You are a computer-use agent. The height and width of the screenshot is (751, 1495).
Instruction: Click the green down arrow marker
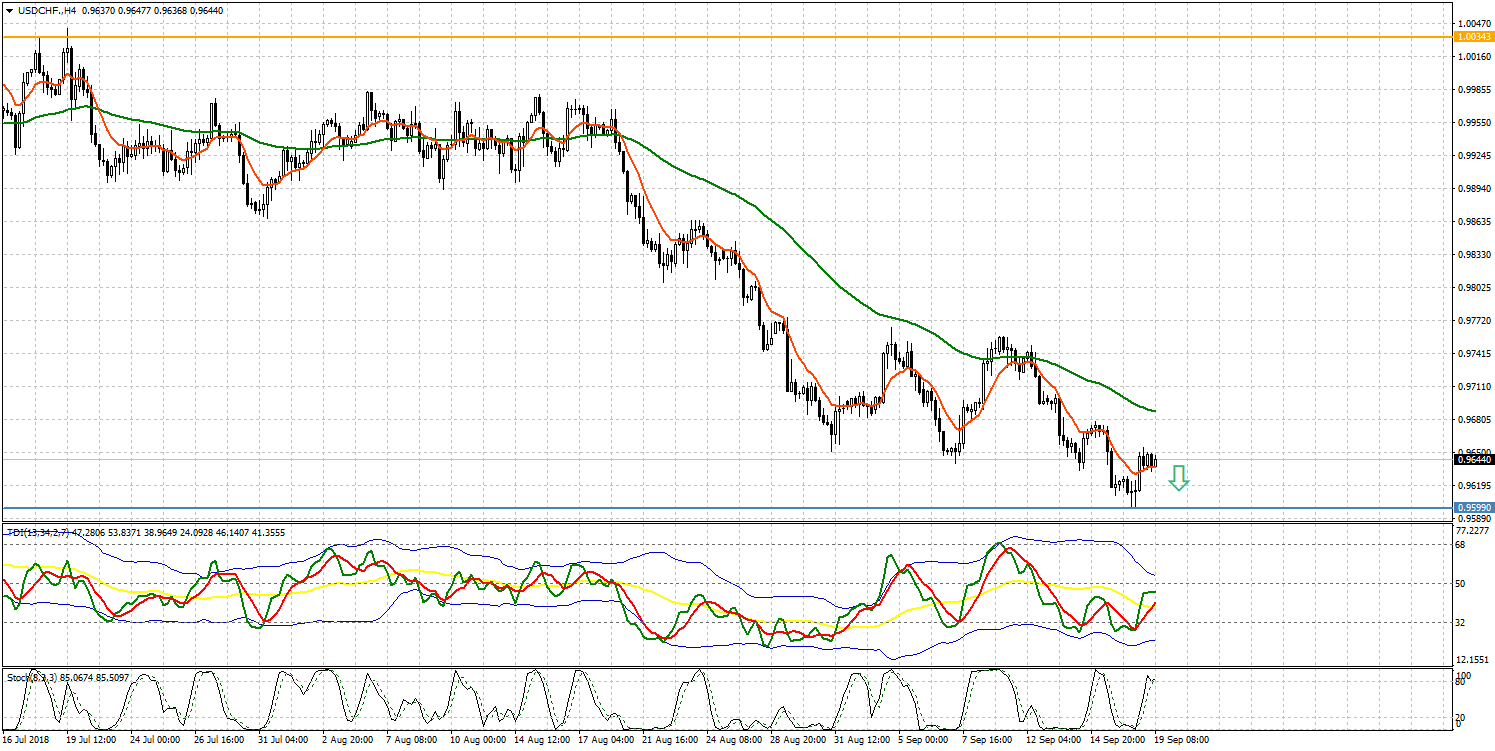tap(1179, 478)
